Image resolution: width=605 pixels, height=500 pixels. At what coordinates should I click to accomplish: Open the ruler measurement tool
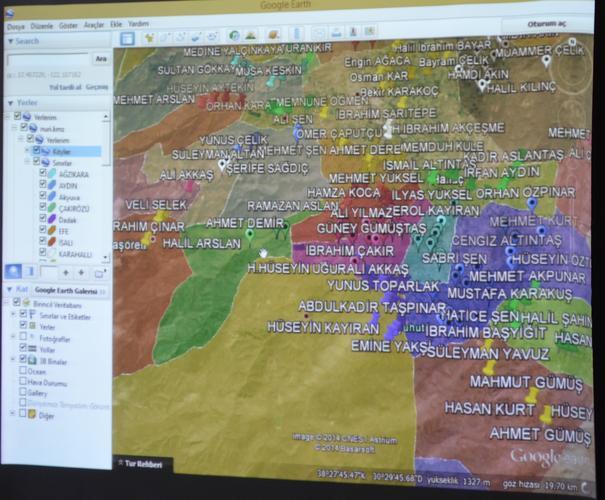[x=296, y=34]
